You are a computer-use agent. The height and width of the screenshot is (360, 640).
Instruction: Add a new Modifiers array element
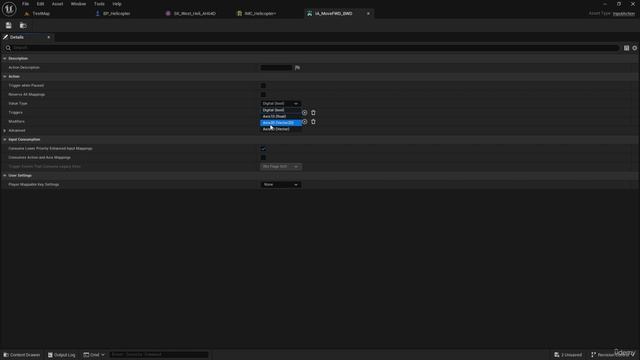(x=304, y=122)
